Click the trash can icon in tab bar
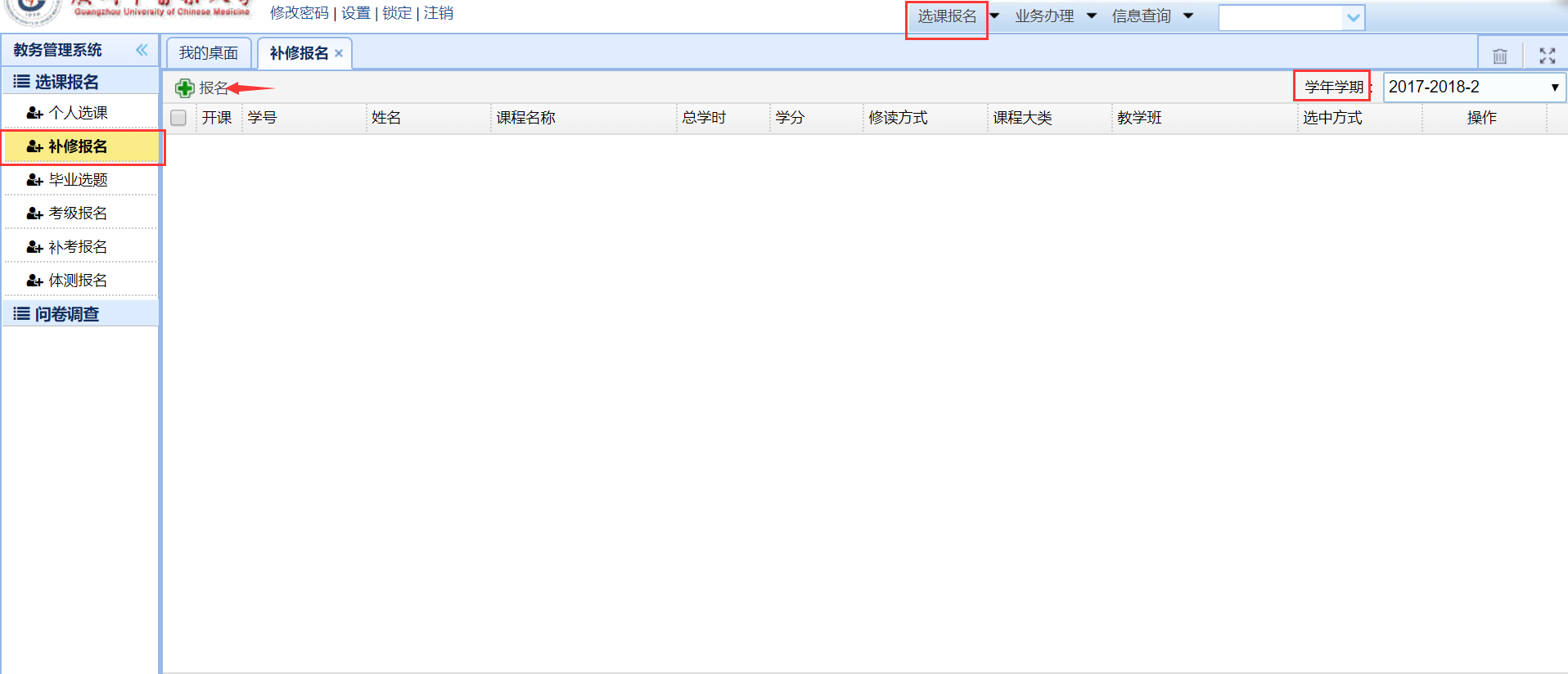The width and height of the screenshot is (1568, 674). pos(1499,56)
